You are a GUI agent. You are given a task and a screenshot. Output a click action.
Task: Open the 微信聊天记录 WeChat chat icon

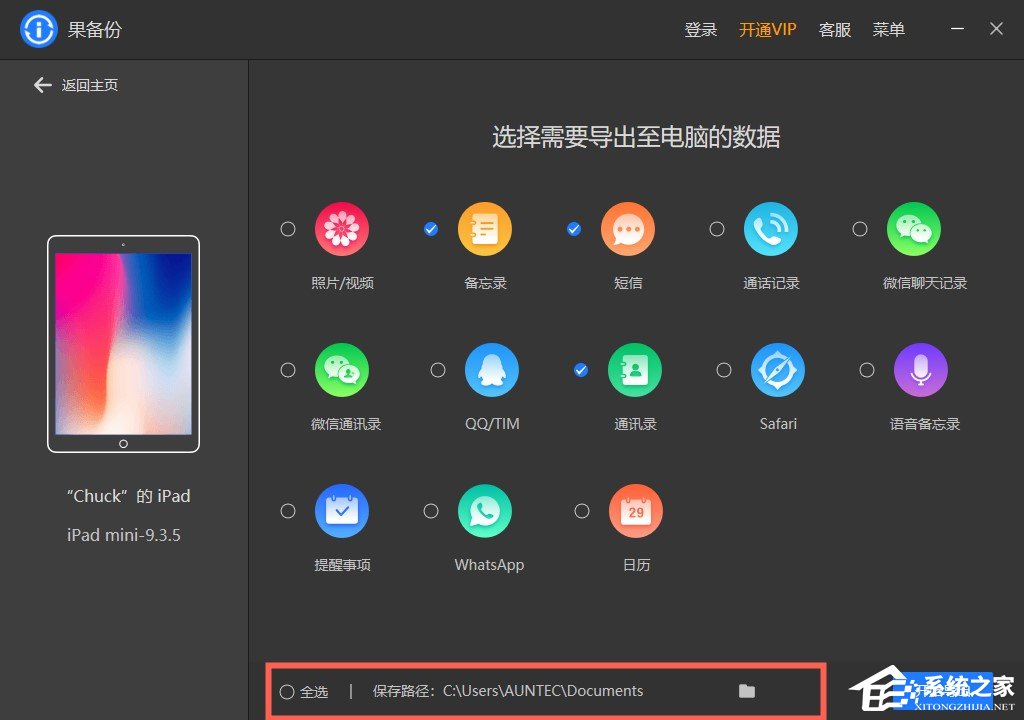tap(914, 228)
